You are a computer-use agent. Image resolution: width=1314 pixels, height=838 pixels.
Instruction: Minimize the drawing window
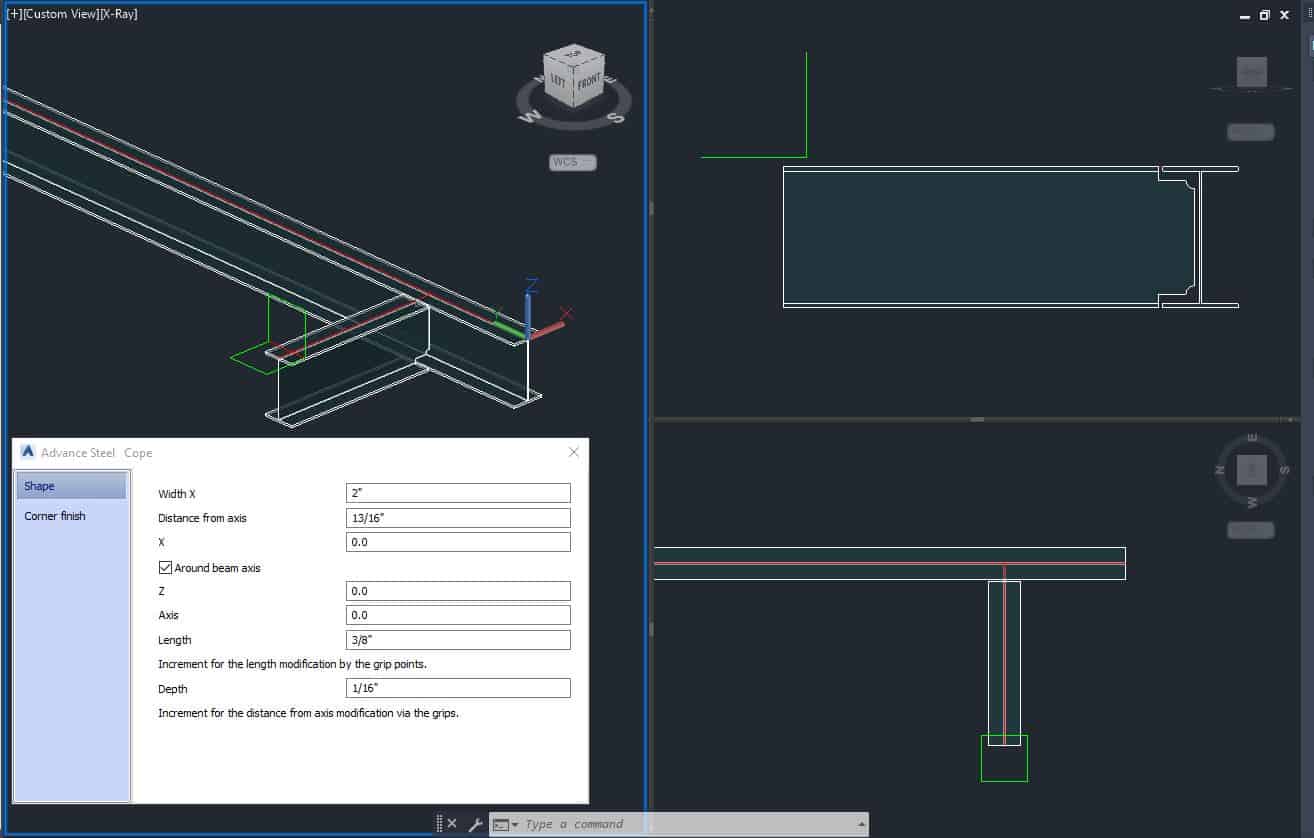tap(1245, 15)
